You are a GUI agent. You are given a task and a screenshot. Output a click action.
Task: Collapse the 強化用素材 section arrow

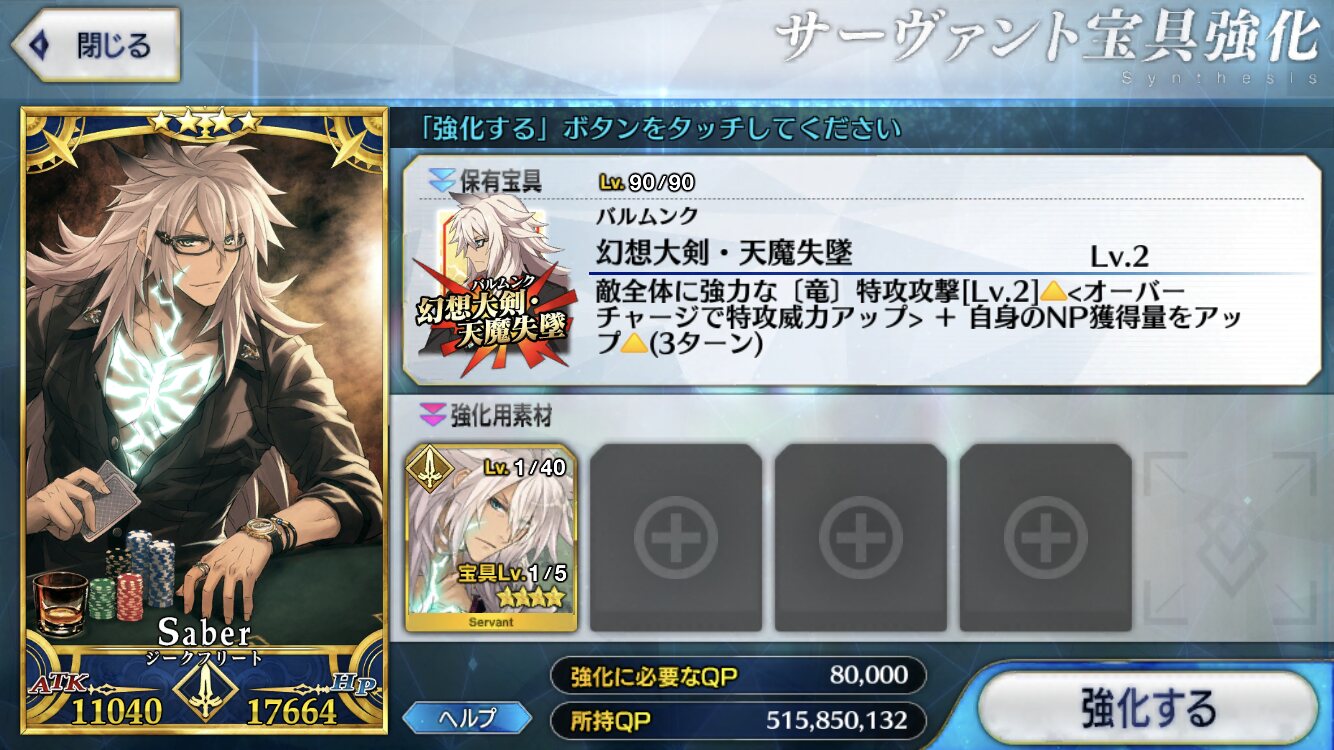pyautogui.click(x=432, y=415)
